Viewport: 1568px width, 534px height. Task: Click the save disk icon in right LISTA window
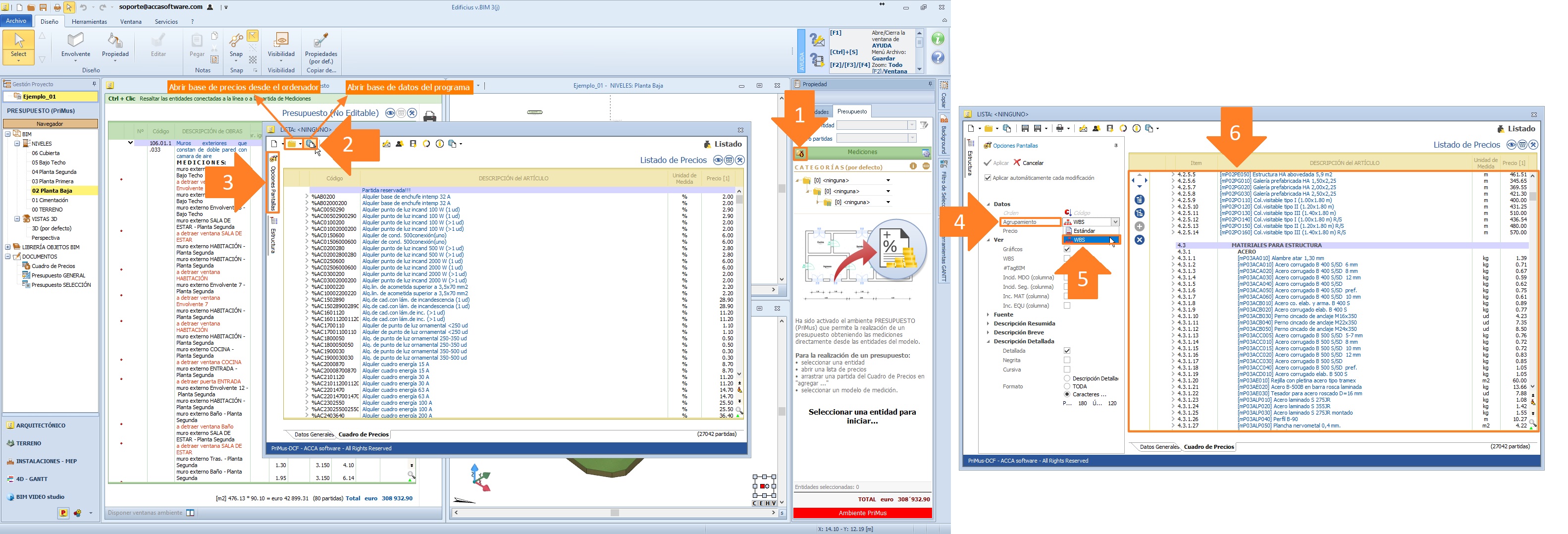tap(1025, 128)
